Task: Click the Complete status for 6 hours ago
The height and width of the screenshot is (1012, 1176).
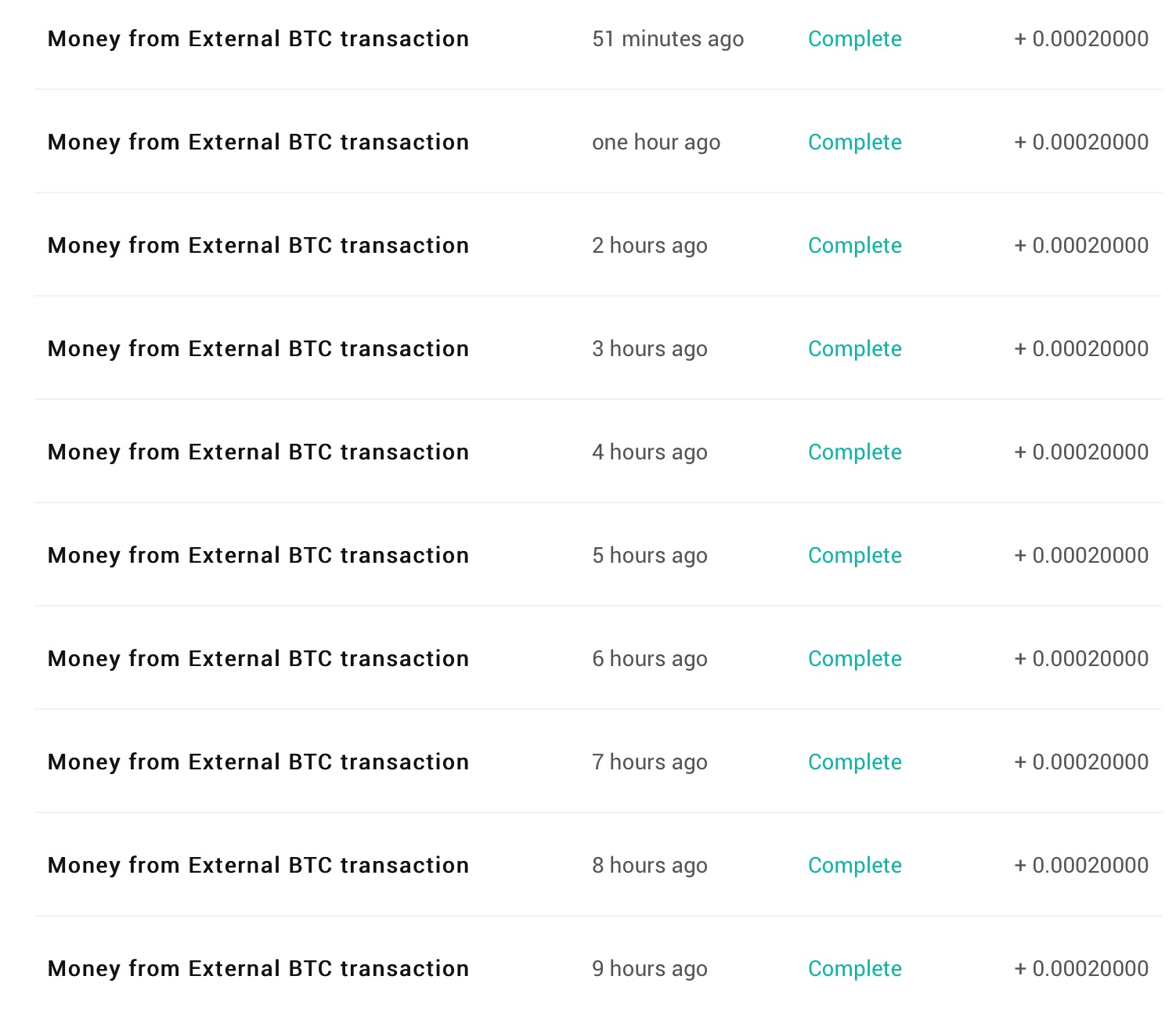Action: (854, 659)
